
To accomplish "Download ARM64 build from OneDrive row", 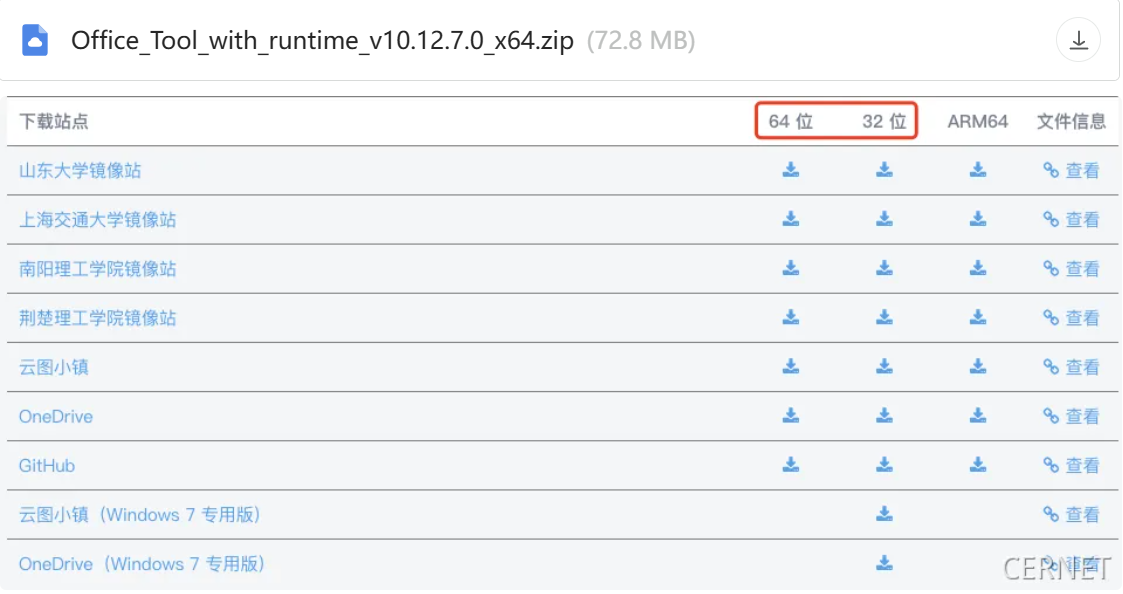I will click(977, 415).
